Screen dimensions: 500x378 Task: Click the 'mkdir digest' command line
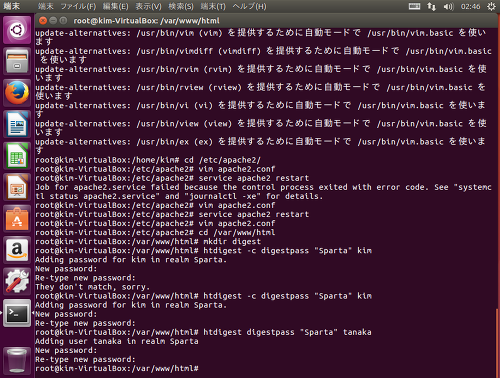click(x=148, y=241)
